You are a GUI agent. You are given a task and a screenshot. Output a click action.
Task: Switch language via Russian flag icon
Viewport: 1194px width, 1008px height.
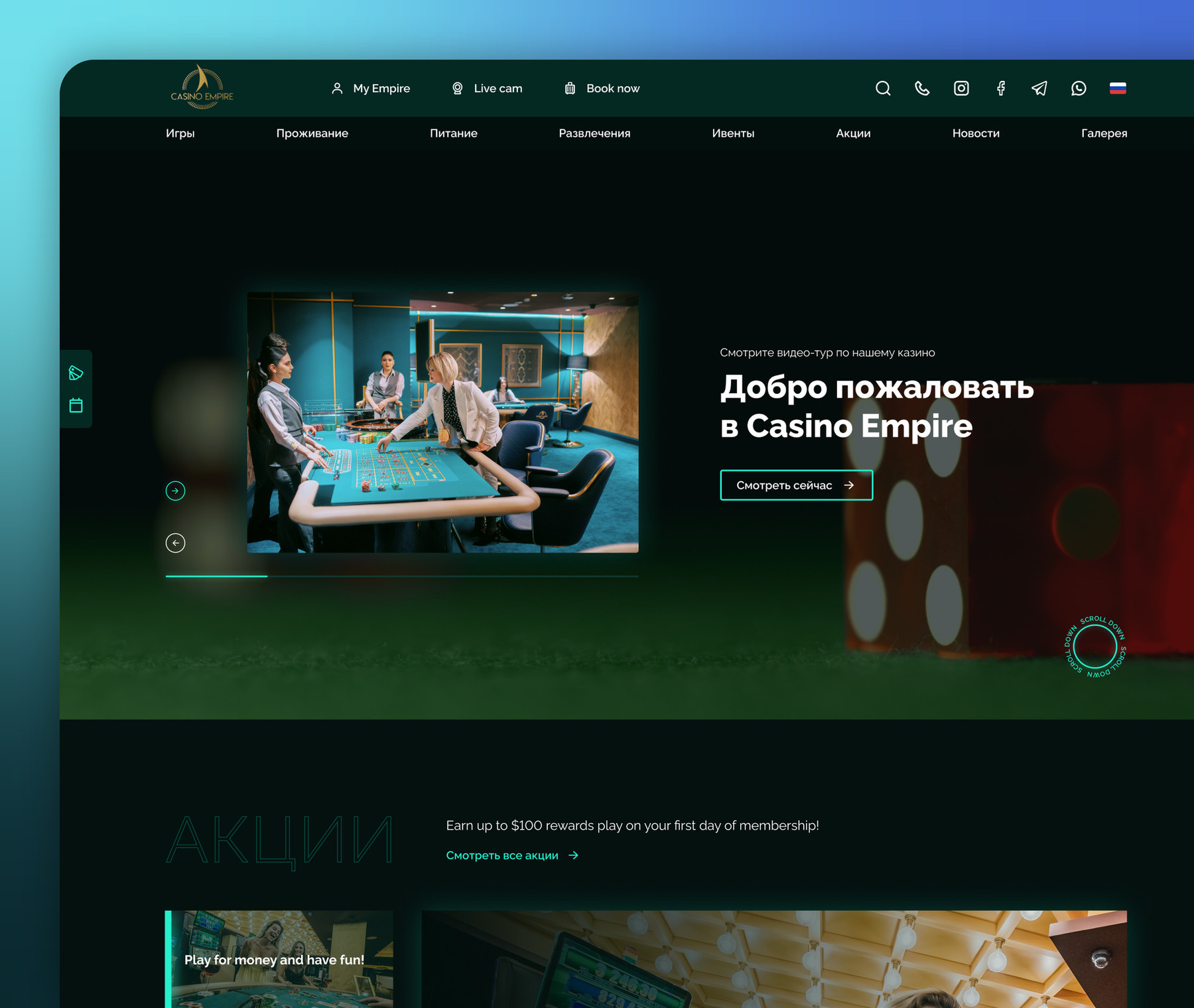point(1118,88)
